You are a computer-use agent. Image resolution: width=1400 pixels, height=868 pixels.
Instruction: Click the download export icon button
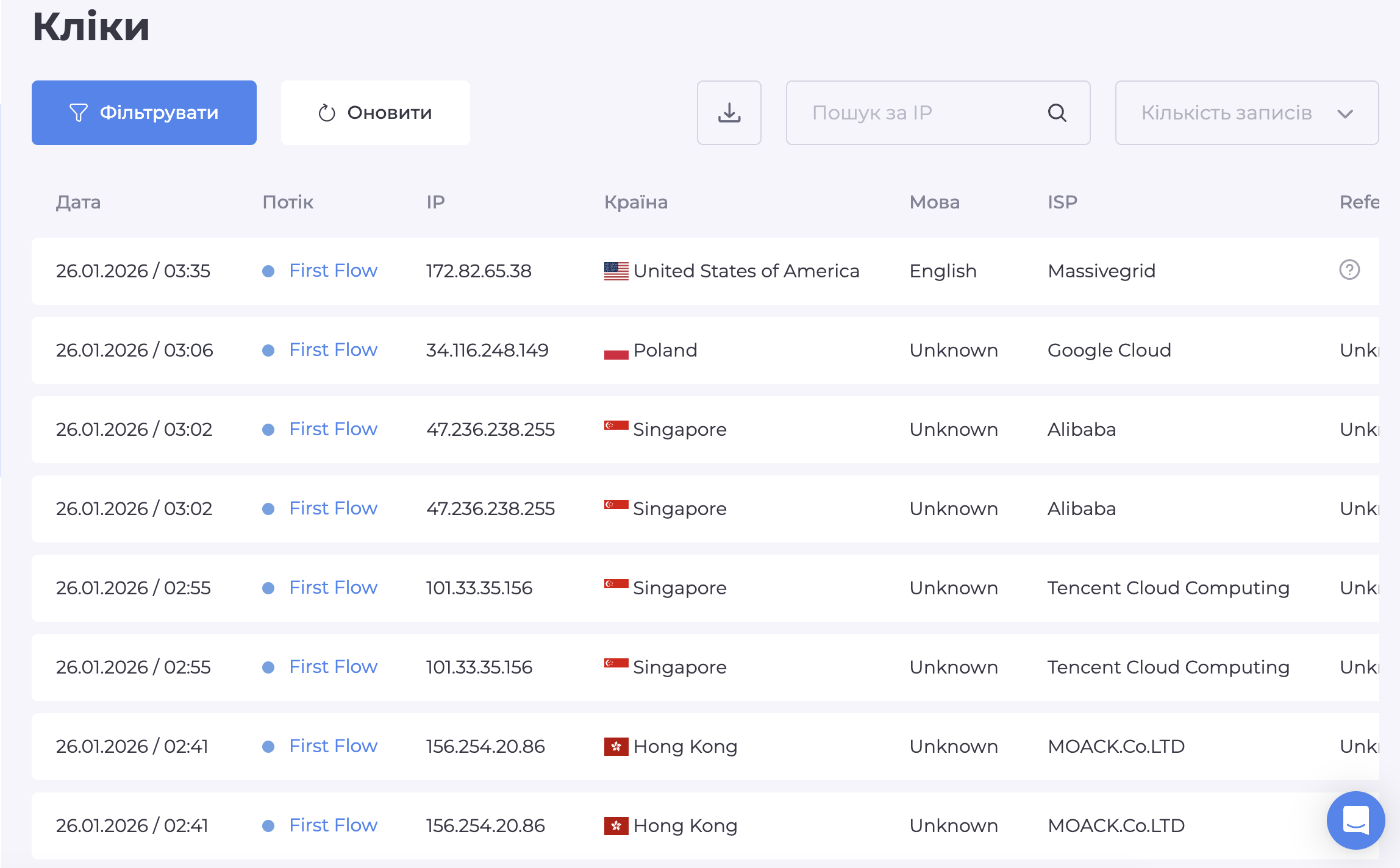tap(729, 113)
